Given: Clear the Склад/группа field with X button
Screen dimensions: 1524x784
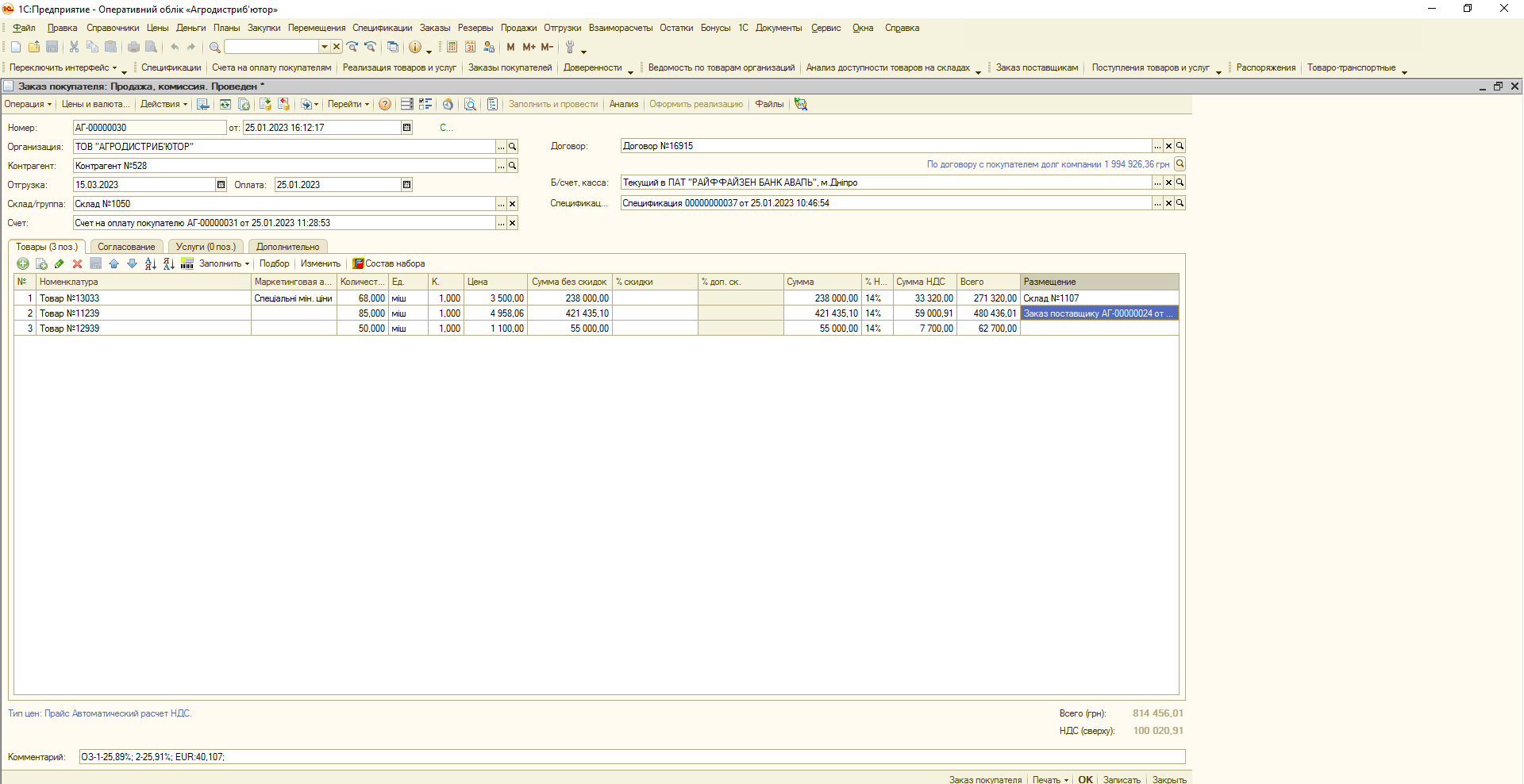Looking at the screenshot, I should (x=512, y=204).
